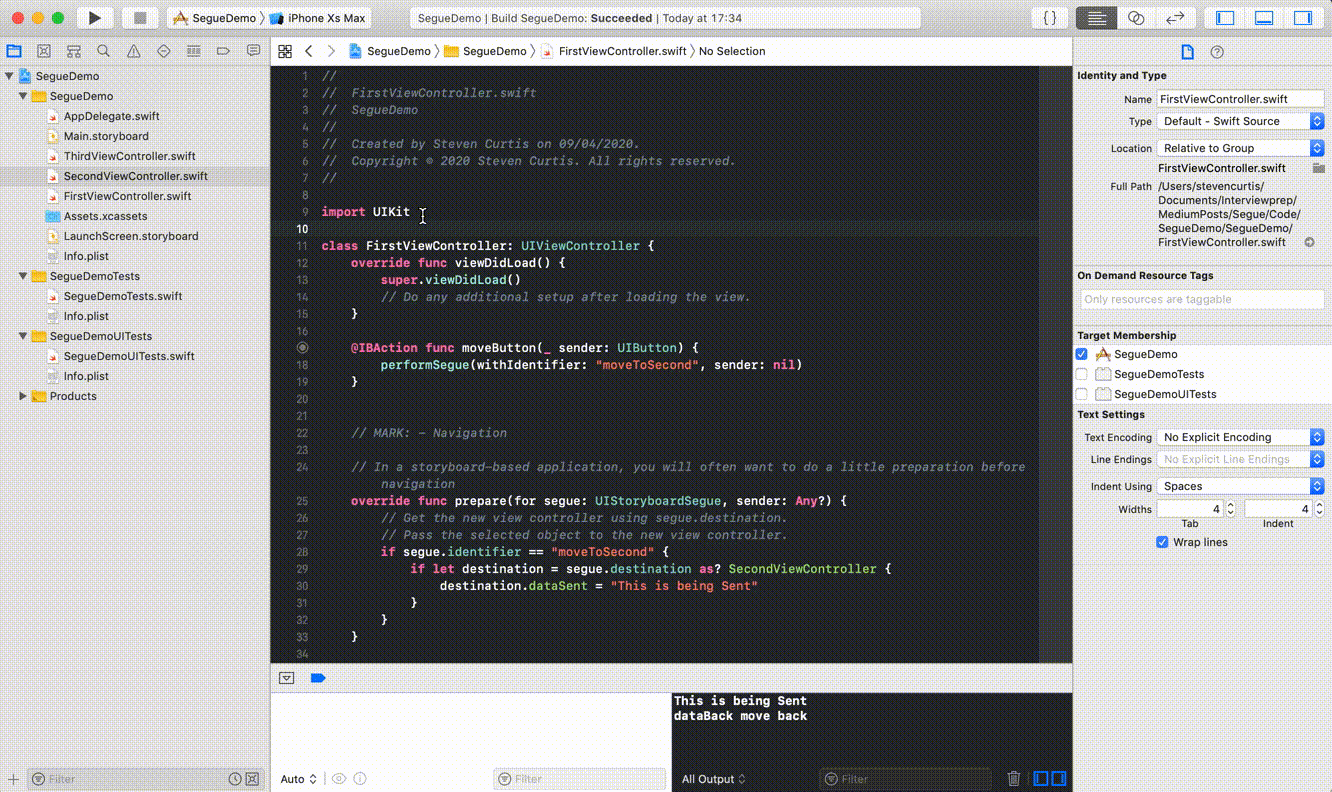Click the variable info icon

[360, 779]
